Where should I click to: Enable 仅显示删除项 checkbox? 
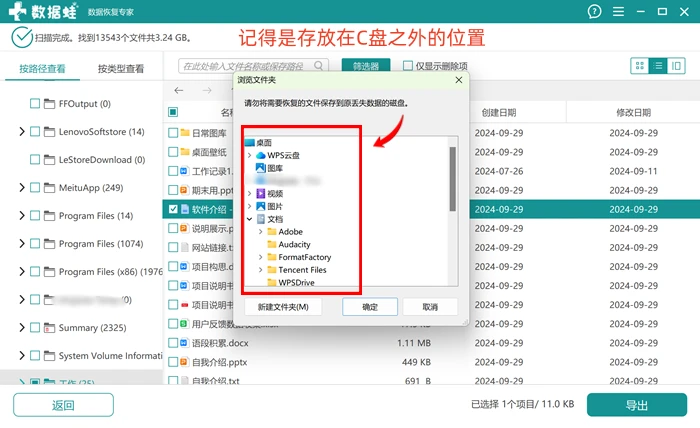(408, 66)
